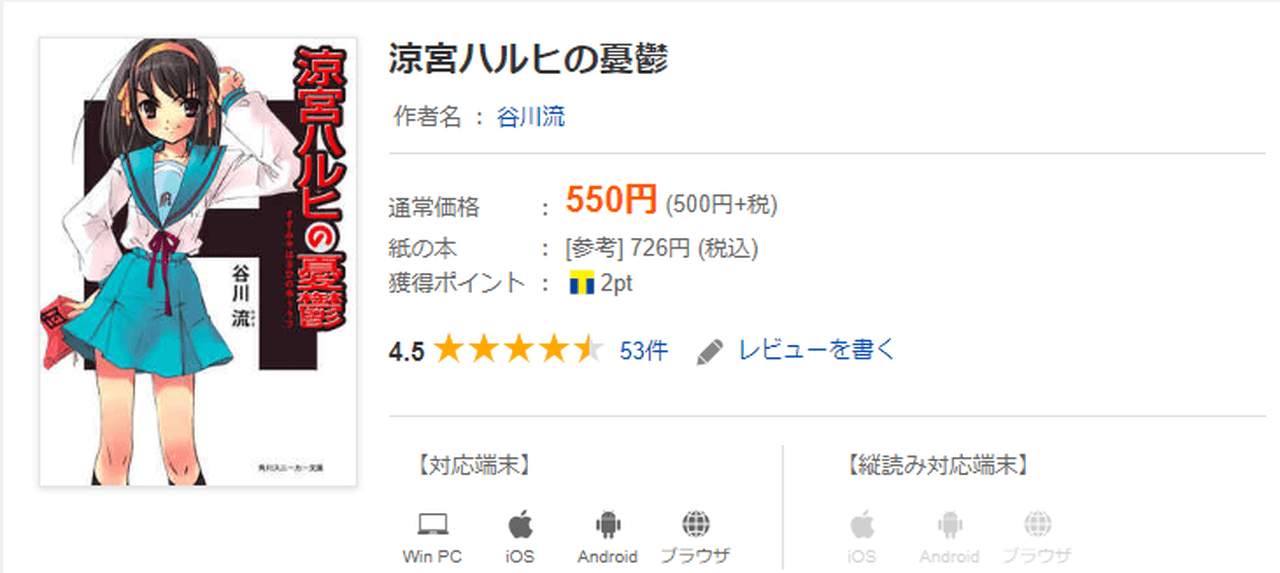Image resolution: width=1280 pixels, height=573 pixels.
Task: Click the 2pt points value
Action: tap(617, 283)
